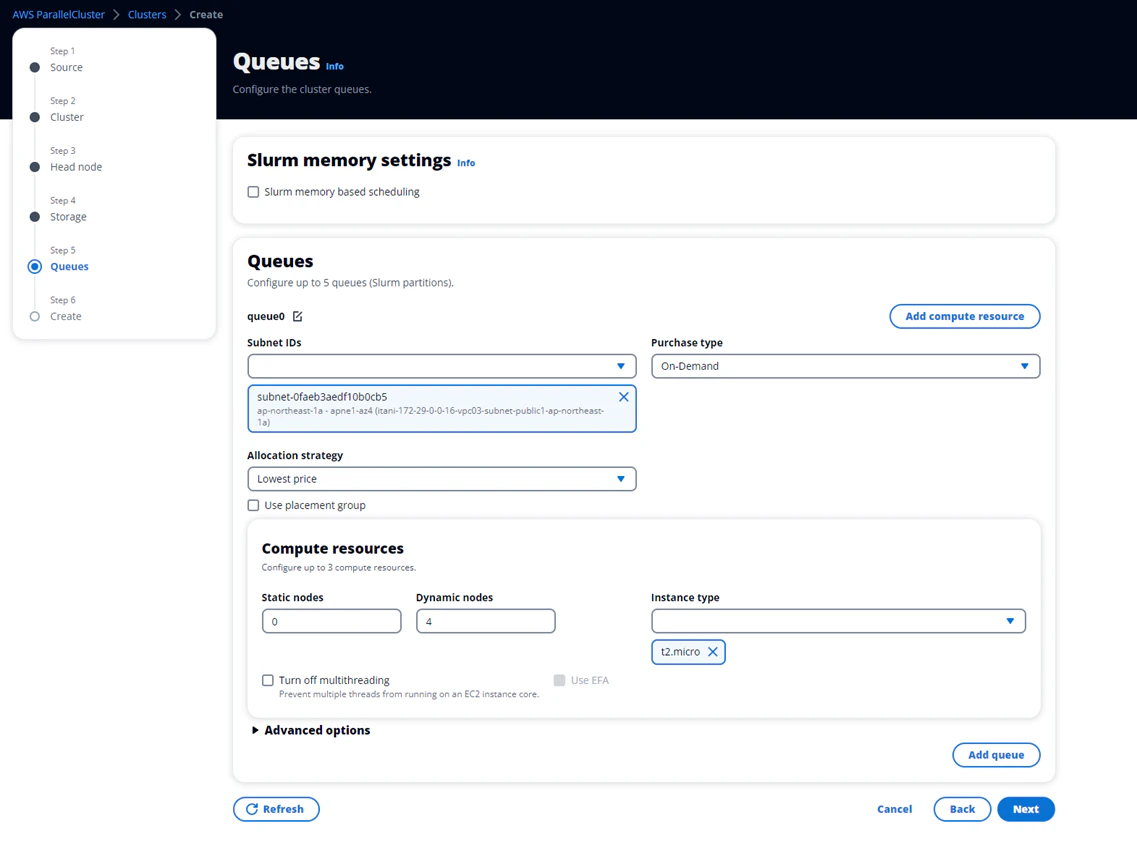The image size is (1137, 859).
Task: Edit the queue0 name with pencil icon
Action: pyautogui.click(x=297, y=316)
